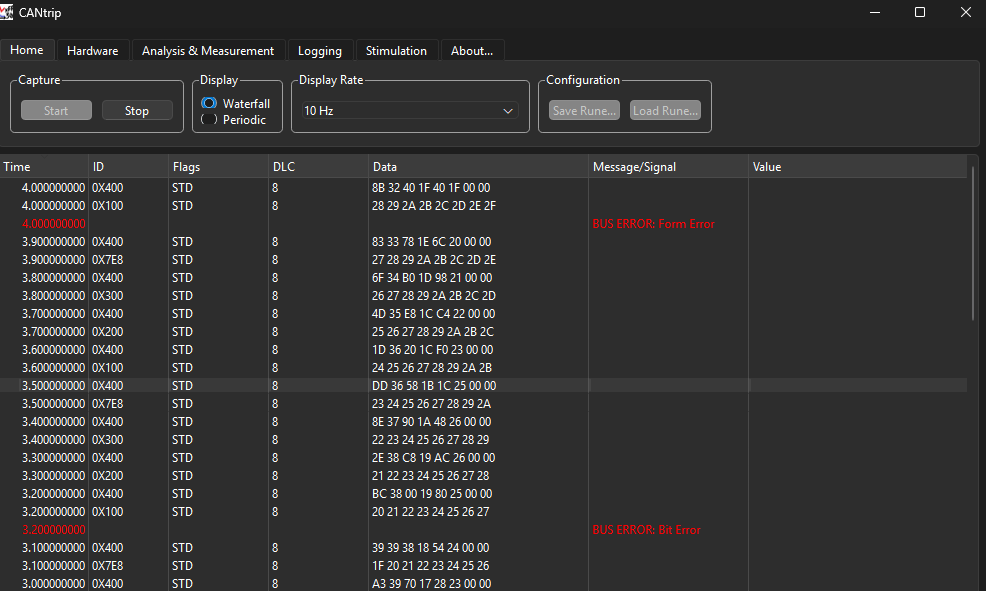Click the Start capture button
The image size is (986, 591).
56,111
